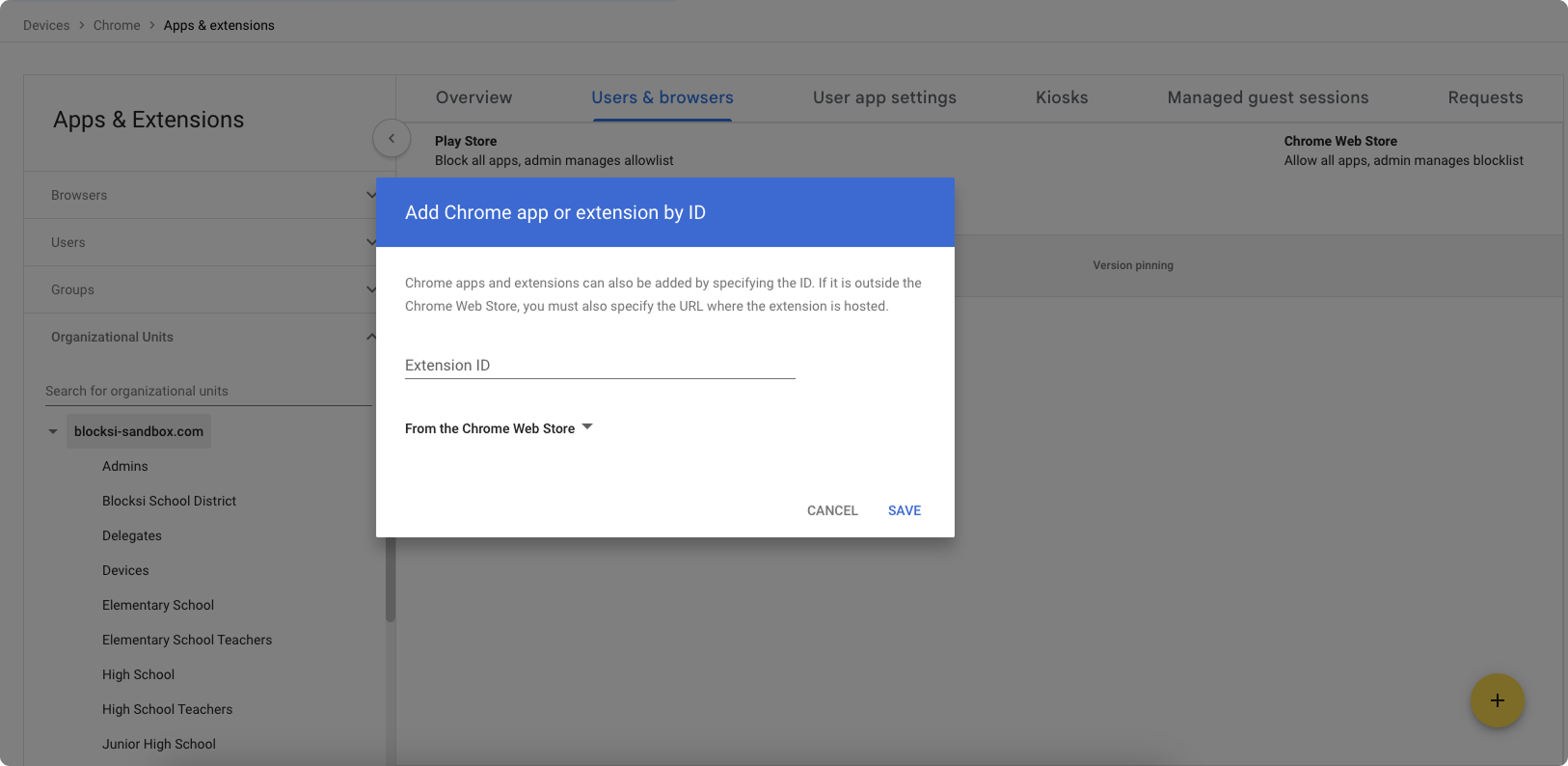The width and height of the screenshot is (1568, 766).
Task: Pick the High School organizational unit
Action: [x=138, y=674]
